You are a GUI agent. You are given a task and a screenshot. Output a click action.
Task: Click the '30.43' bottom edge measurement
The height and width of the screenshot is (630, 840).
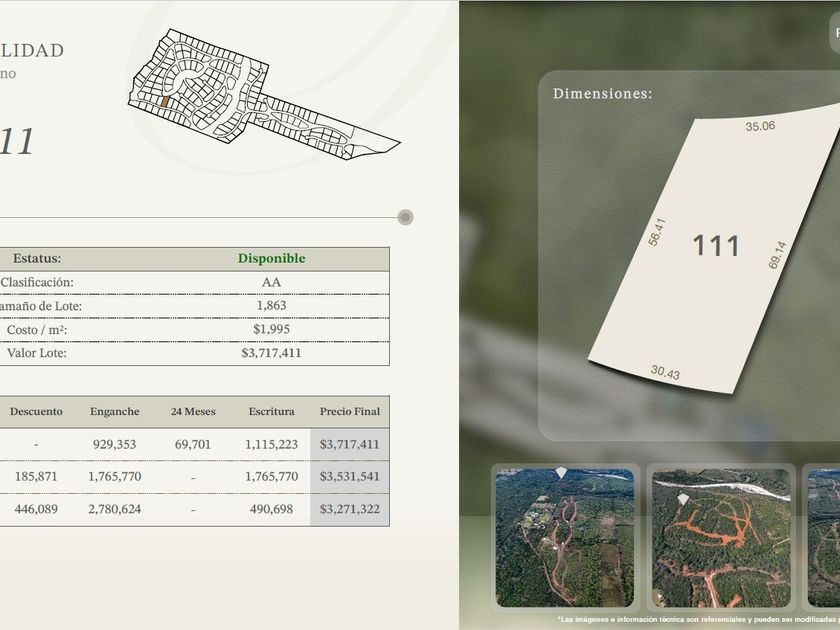click(665, 372)
